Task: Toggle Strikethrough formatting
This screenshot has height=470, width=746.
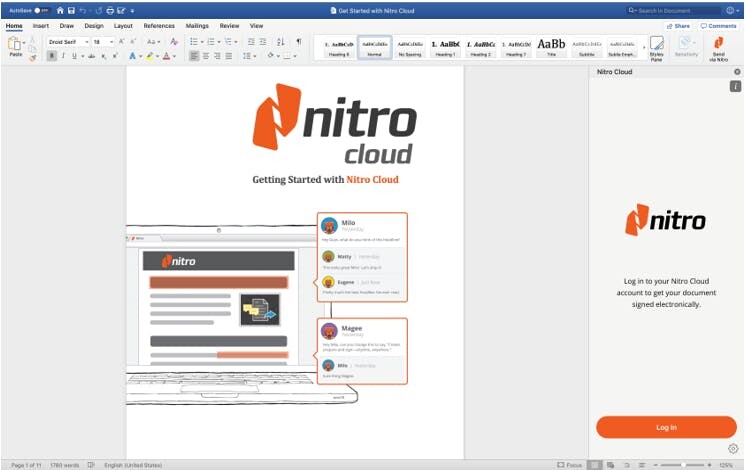Action: pyautogui.click(x=91, y=56)
